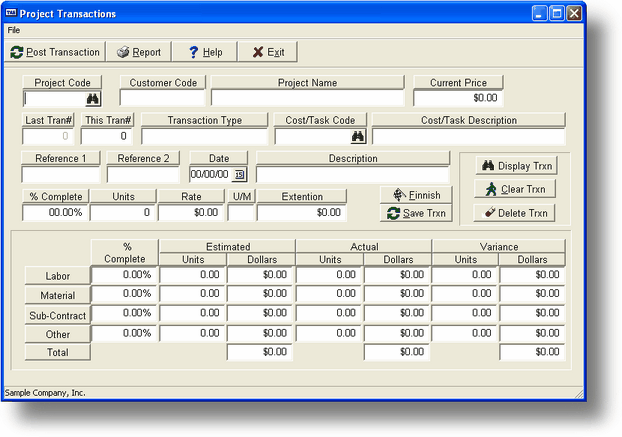Viewport: 622px width, 437px height.
Task: Click the Cost/Task Code input field
Action: 313,137
